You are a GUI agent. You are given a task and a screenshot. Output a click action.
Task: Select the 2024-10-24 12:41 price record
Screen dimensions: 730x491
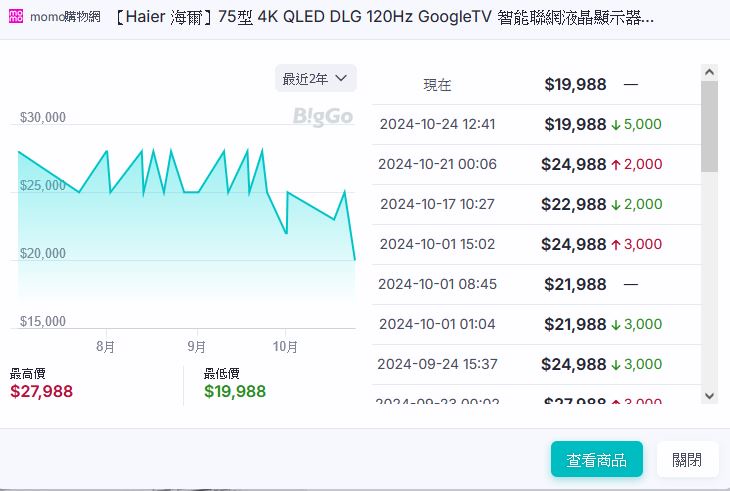(x=536, y=125)
